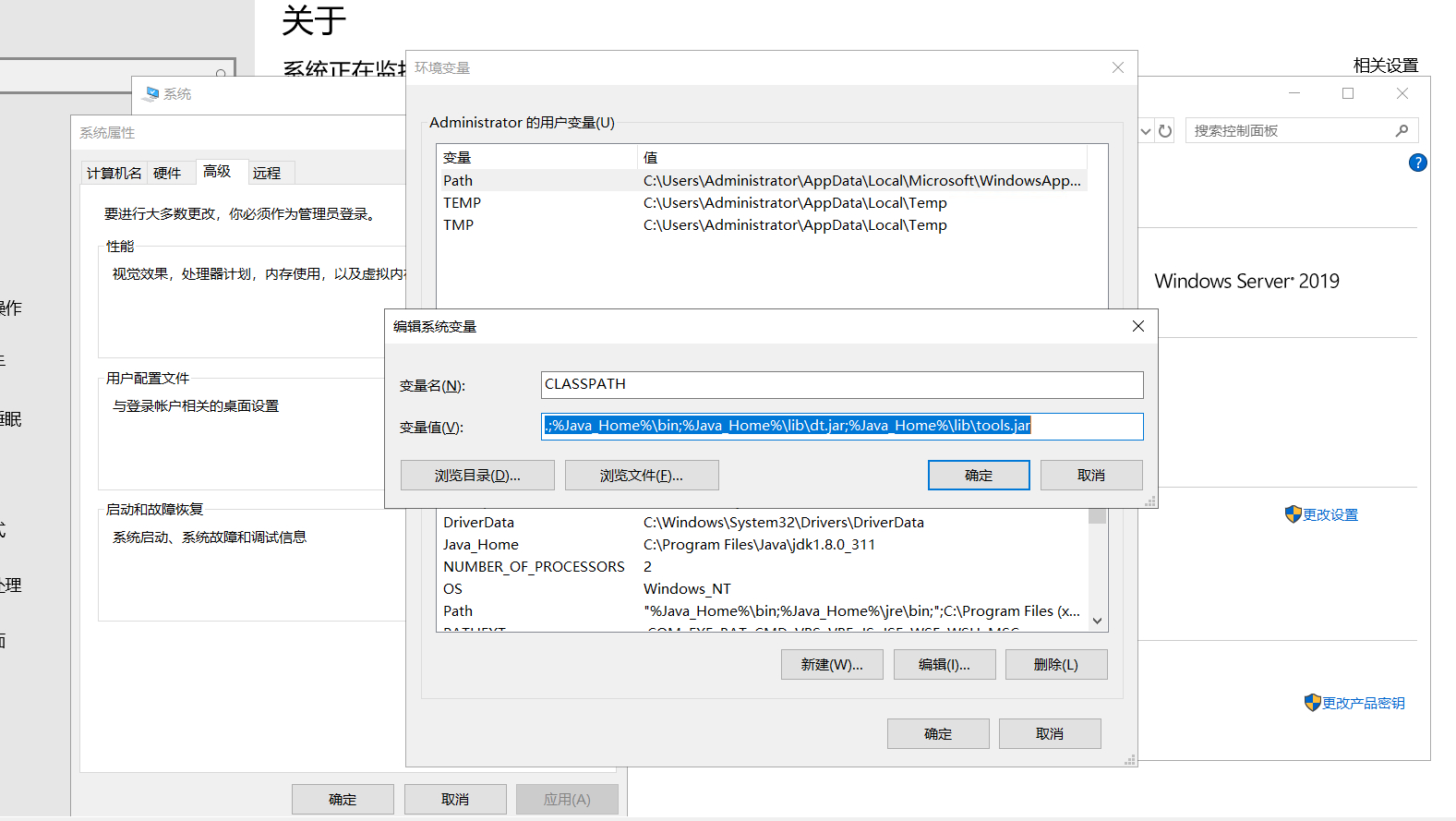This screenshot has width=1456, height=821.
Task: Click the scroll-down arrow of system variables list
Action: pos(1098,622)
